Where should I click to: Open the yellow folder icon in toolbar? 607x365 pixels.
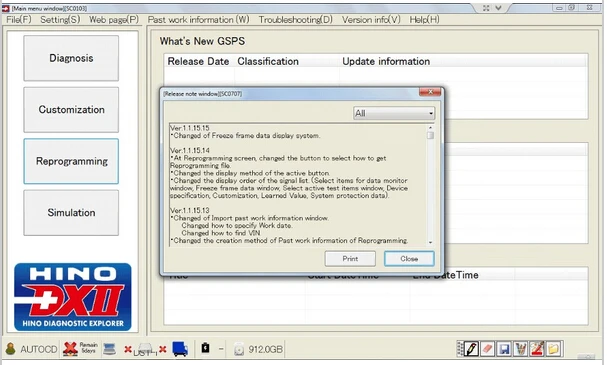[x=553, y=349]
